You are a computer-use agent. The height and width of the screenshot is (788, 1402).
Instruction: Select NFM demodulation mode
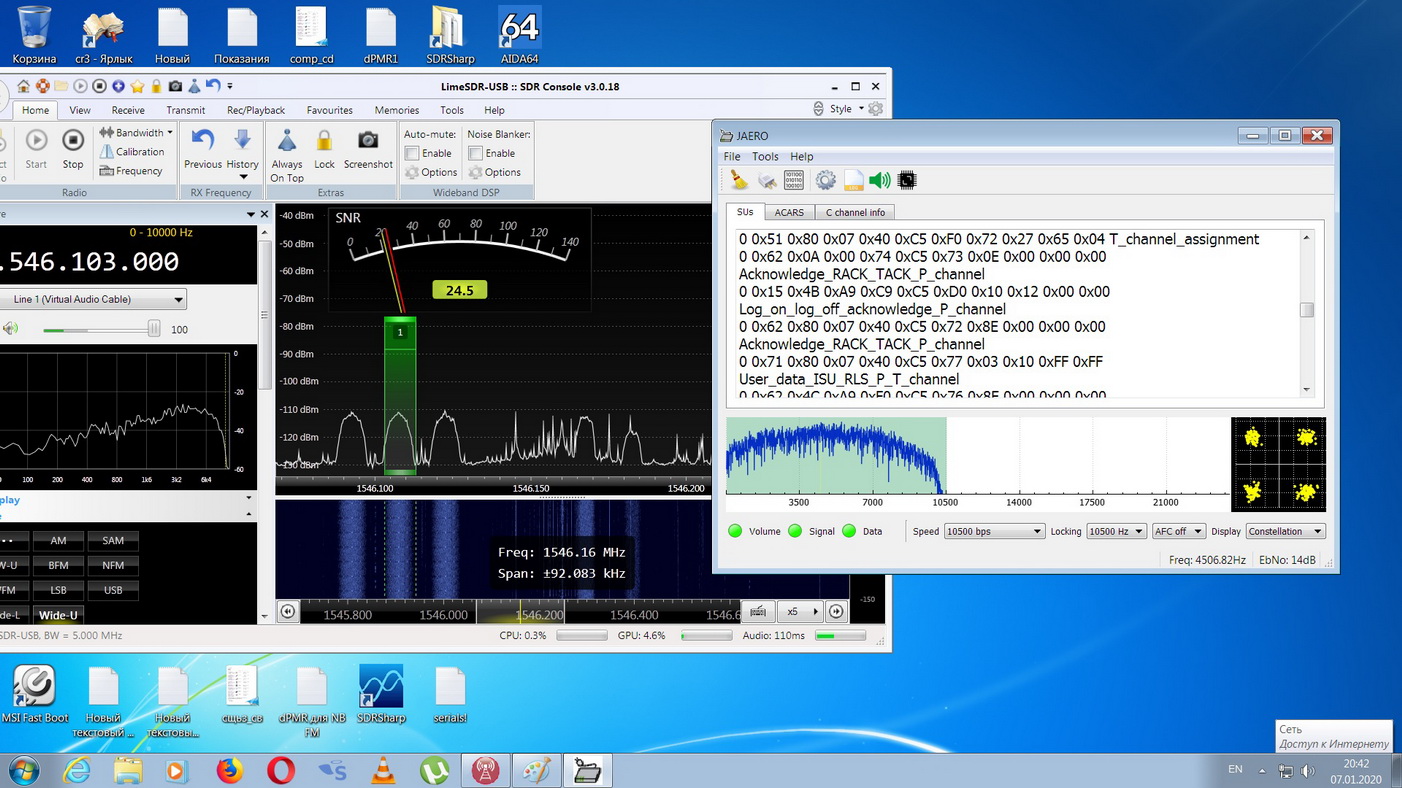click(113, 565)
